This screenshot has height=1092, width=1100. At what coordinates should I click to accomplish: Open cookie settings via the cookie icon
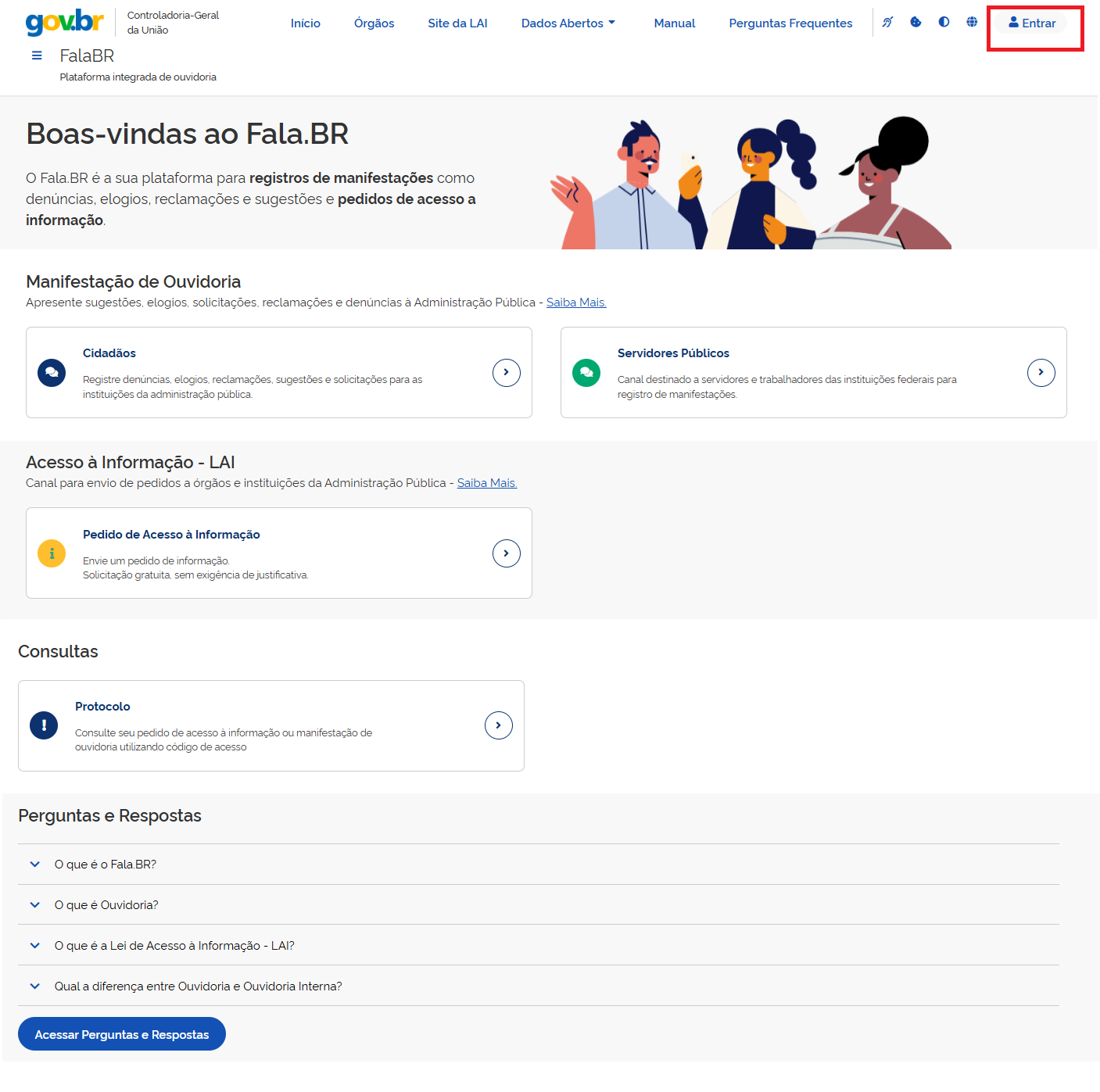tap(915, 23)
